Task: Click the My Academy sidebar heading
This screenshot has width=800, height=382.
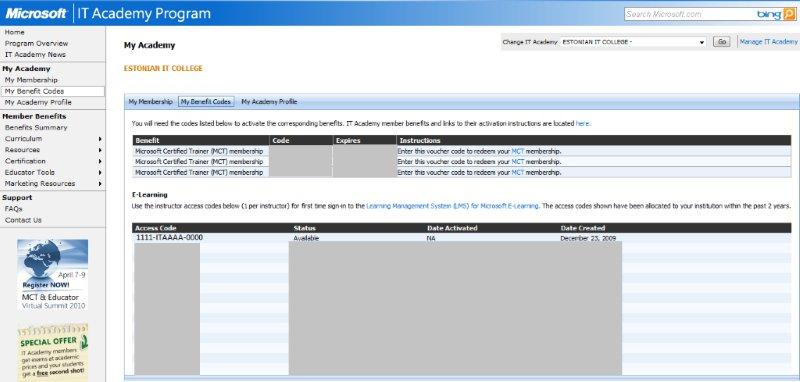Action: pyautogui.click(x=26, y=68)
